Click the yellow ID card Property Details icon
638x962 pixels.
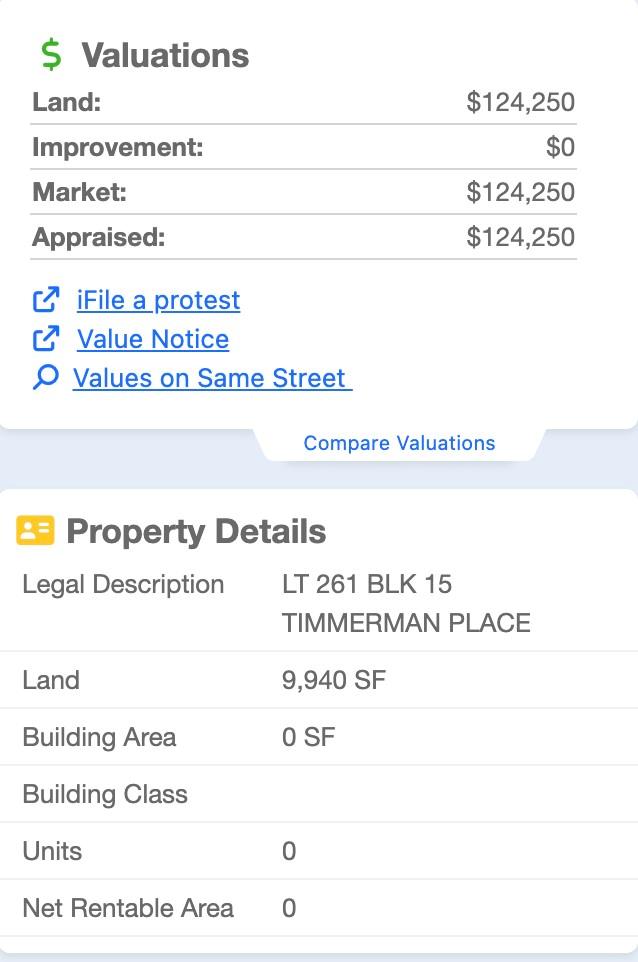coord(35,531)
